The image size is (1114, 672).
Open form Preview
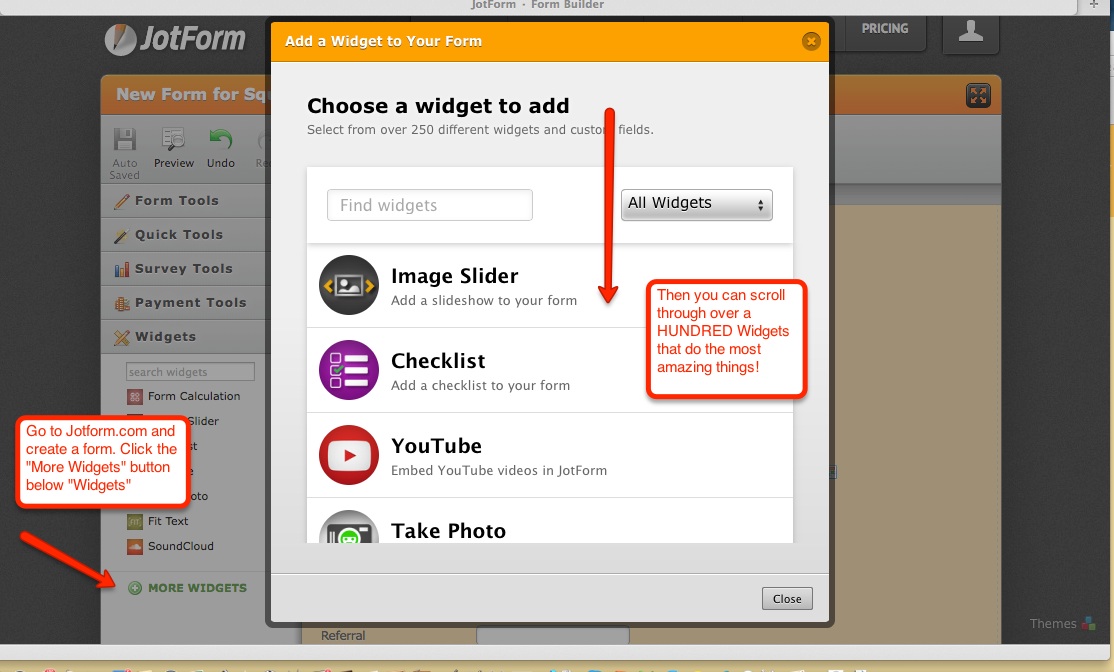point(173,148)
